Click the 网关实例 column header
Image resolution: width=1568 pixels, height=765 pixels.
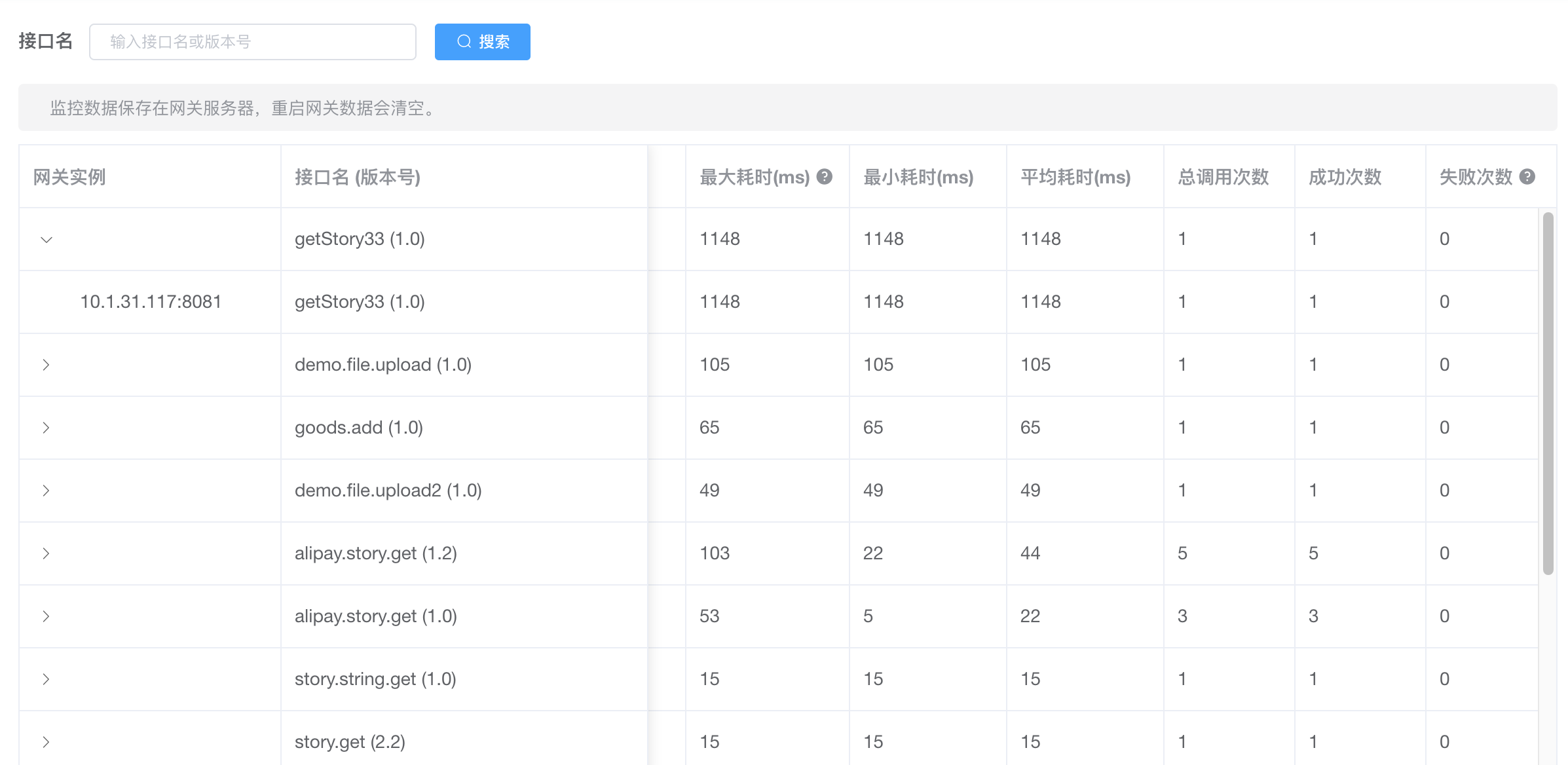(x=69, y=177)
